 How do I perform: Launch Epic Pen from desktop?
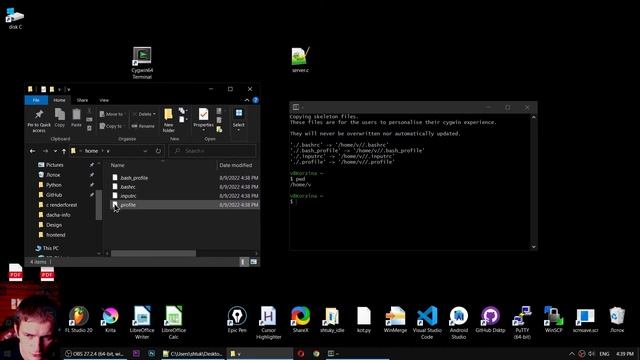pyautogui.click(x=237, y=320)
